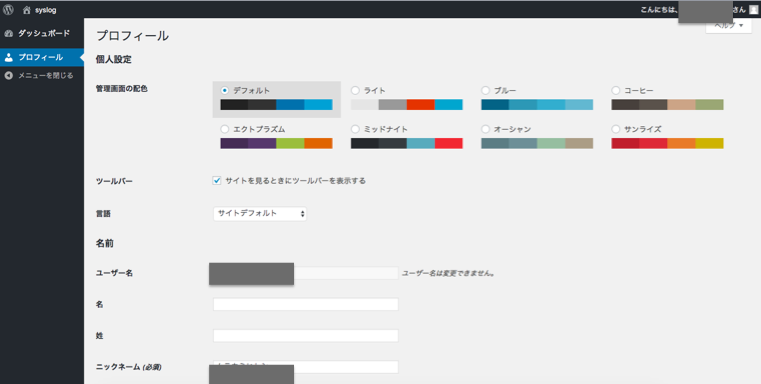Click the ライト palette color bar

(x=407, y=105)
